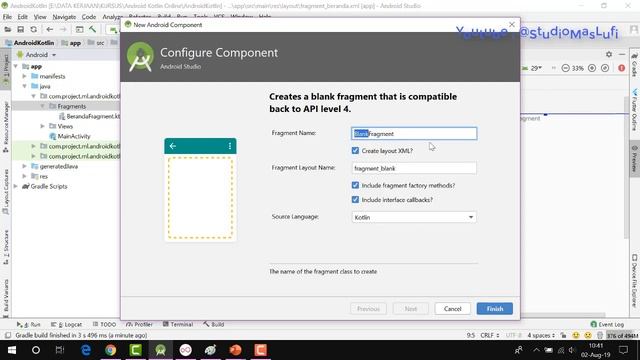Click the Open folder toolbar icon
The width and height of the screenshot is (640, 360).
(7, 29)
